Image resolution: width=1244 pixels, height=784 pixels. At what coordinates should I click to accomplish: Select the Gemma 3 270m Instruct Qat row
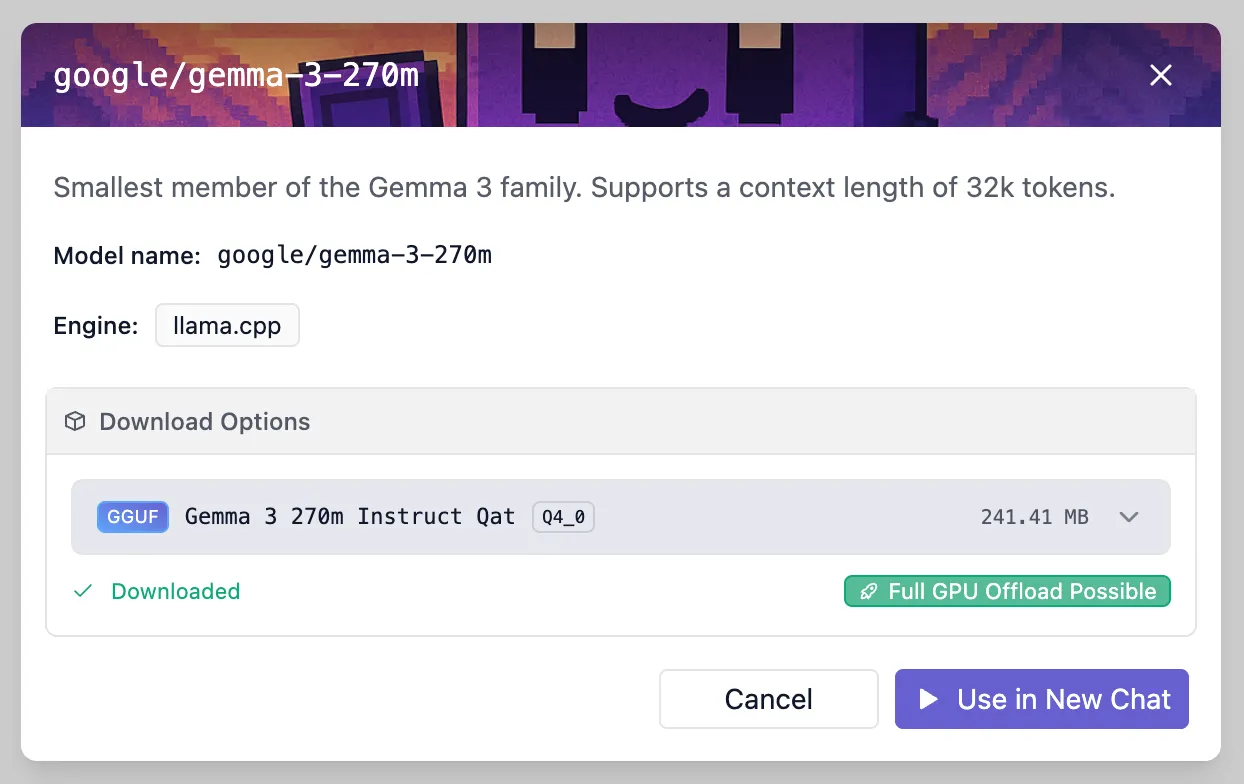click(x=350, y=517)
